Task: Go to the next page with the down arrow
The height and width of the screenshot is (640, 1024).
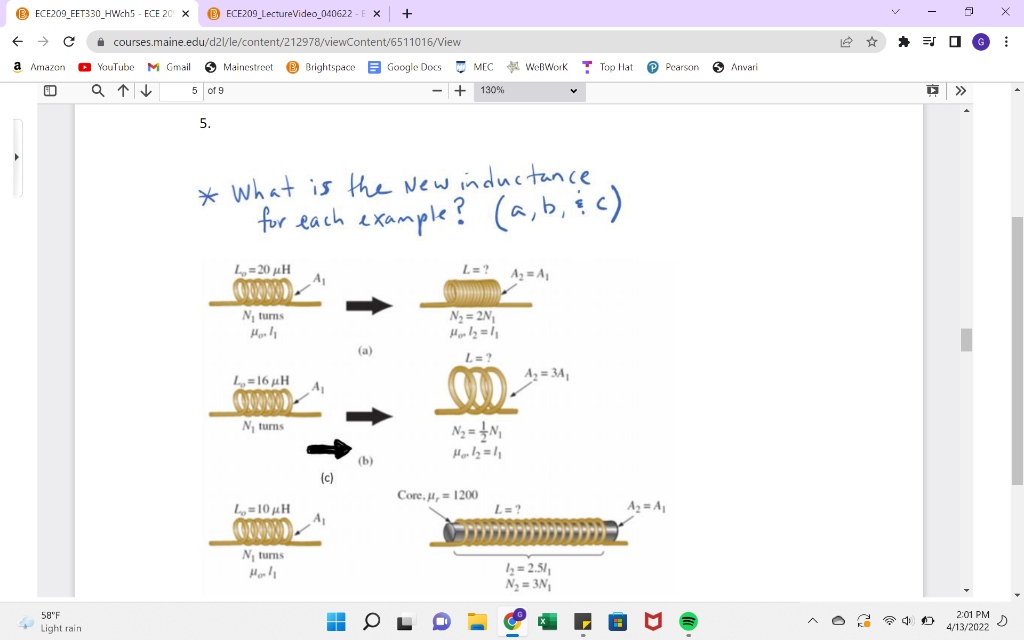Action: (146, 91)
